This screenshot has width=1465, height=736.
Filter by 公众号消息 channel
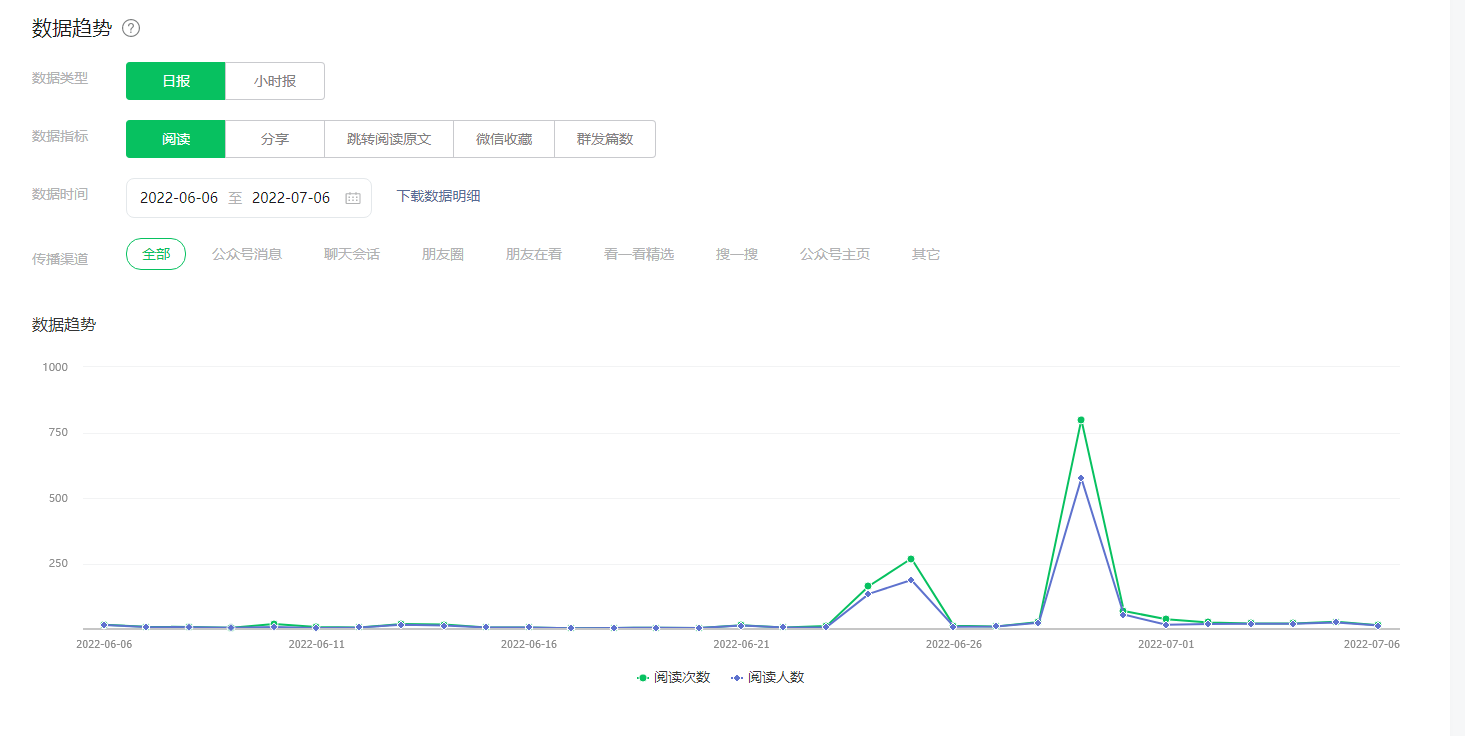click(247, 254)
